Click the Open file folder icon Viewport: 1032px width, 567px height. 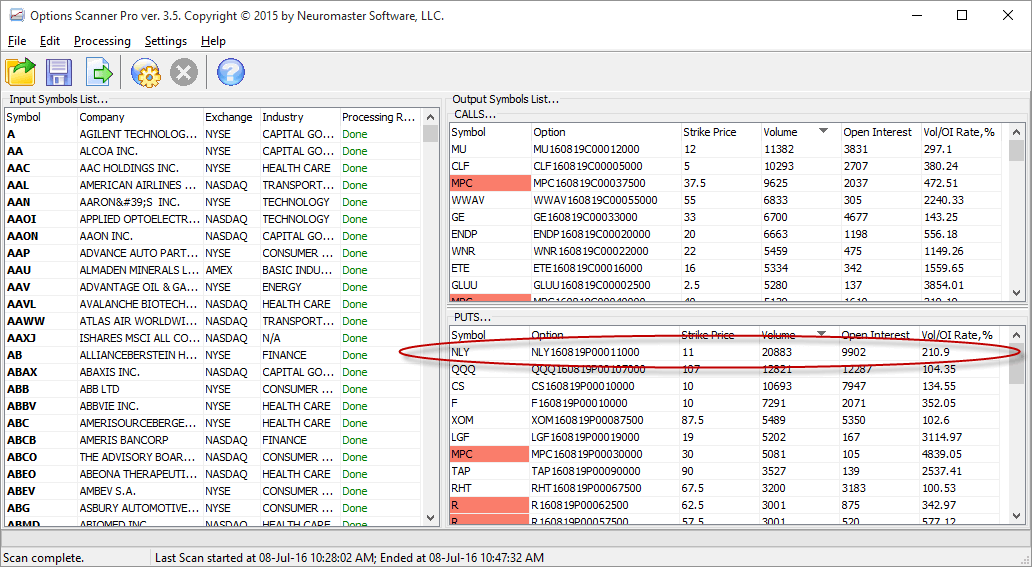coord(20,72)
